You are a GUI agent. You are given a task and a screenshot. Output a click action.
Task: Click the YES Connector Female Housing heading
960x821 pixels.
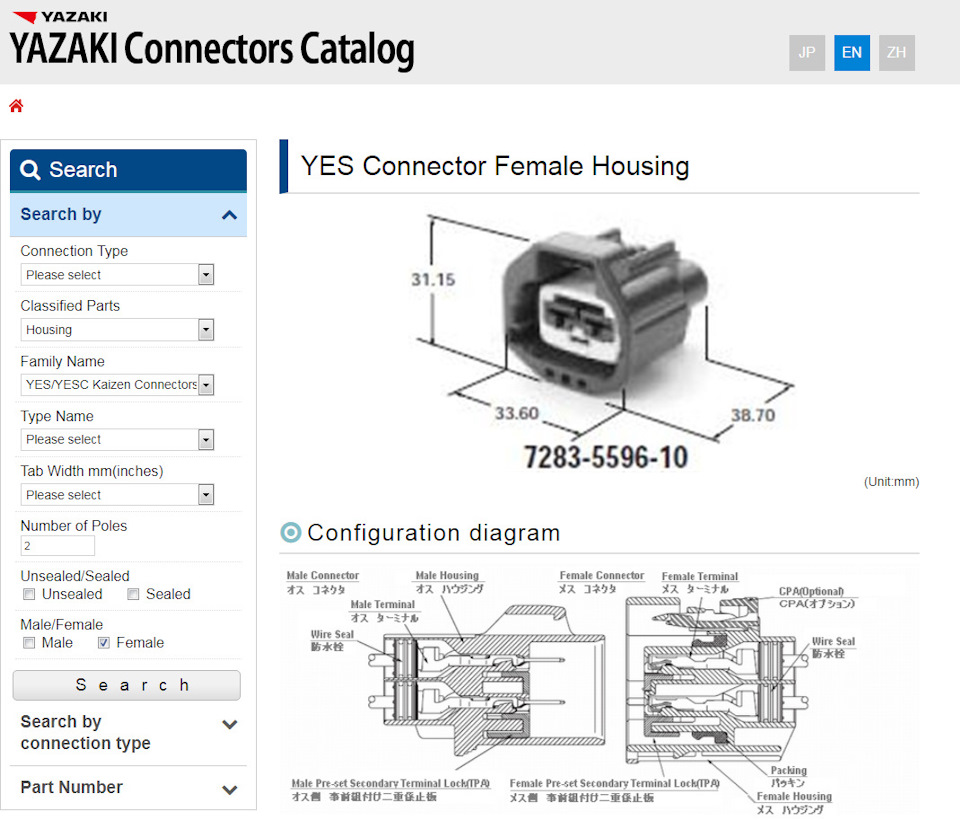[x=495, y=166]
